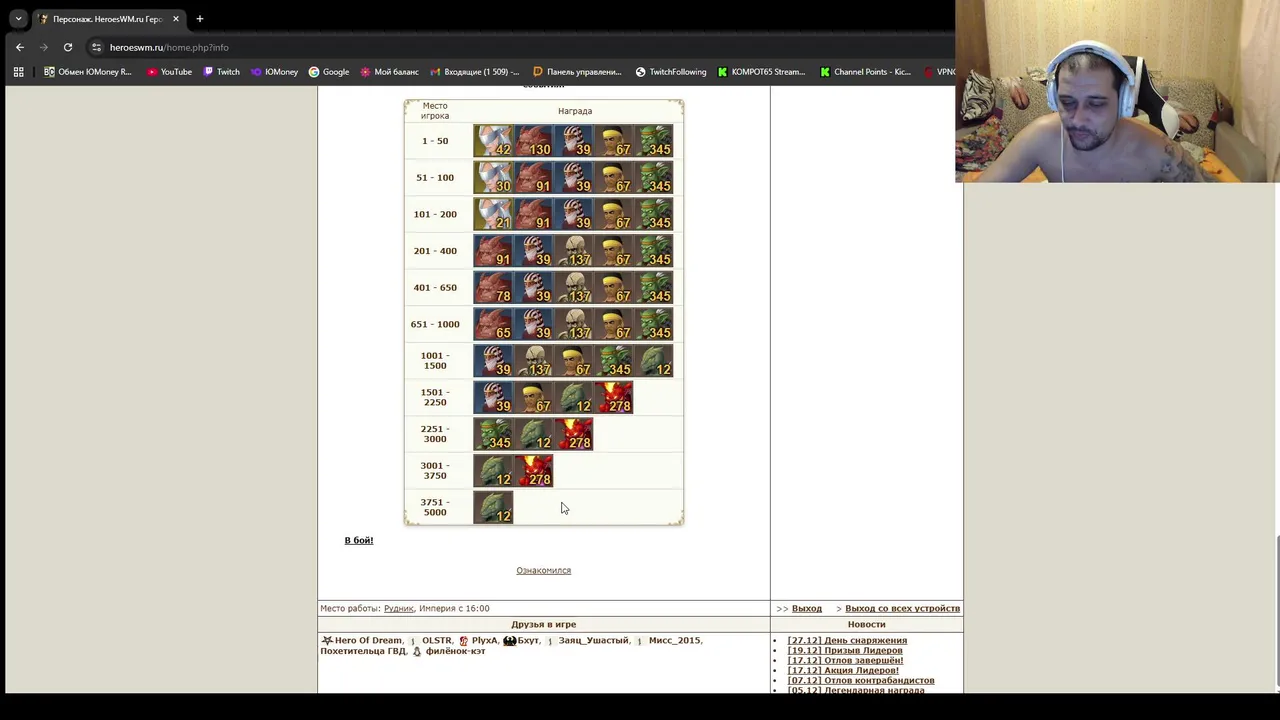1280x720 pixels.
Task: Click the Выход logout link
Action: [807, 608]
